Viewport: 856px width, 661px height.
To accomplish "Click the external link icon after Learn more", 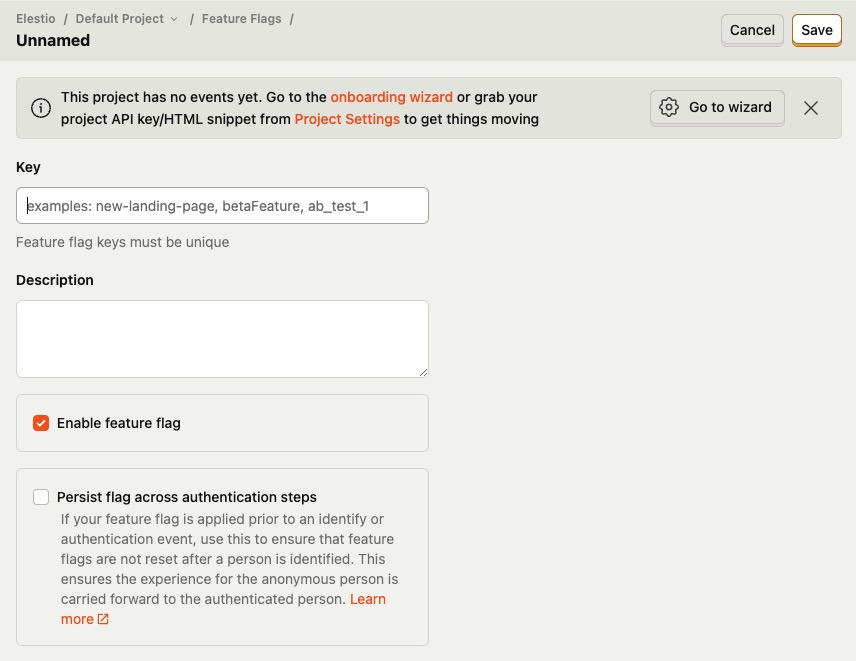I will (x=102, y=619).
